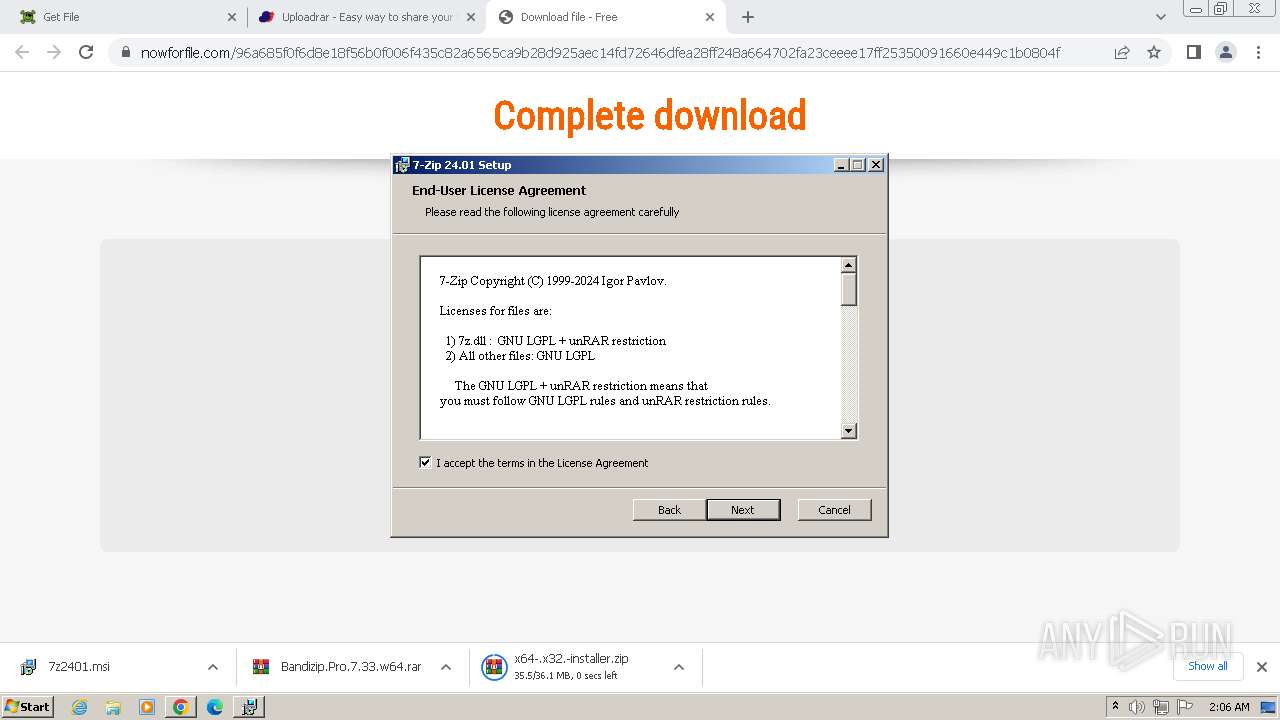Reload the current page
Image resolution: width=1280 pixels, height=720 pixels.
coord(86,52)
